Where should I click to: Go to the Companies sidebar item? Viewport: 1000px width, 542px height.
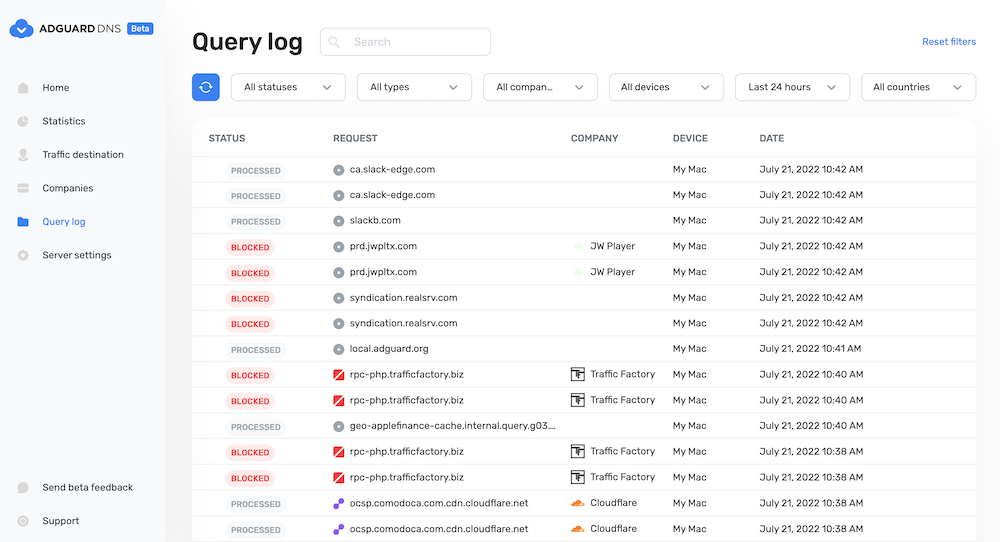68,188
